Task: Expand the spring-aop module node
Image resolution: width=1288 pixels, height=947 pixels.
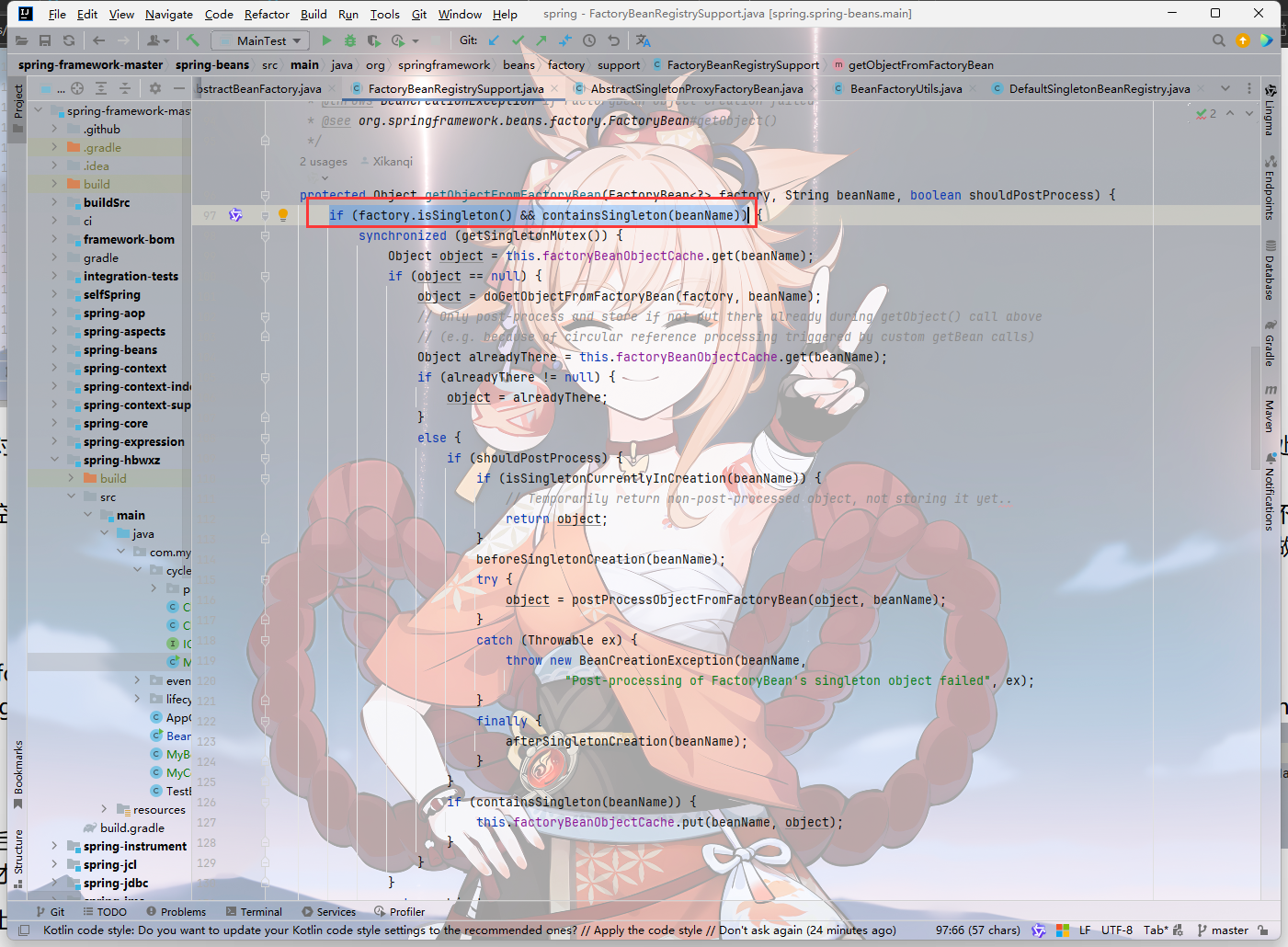Action: (x=54, y=313)
